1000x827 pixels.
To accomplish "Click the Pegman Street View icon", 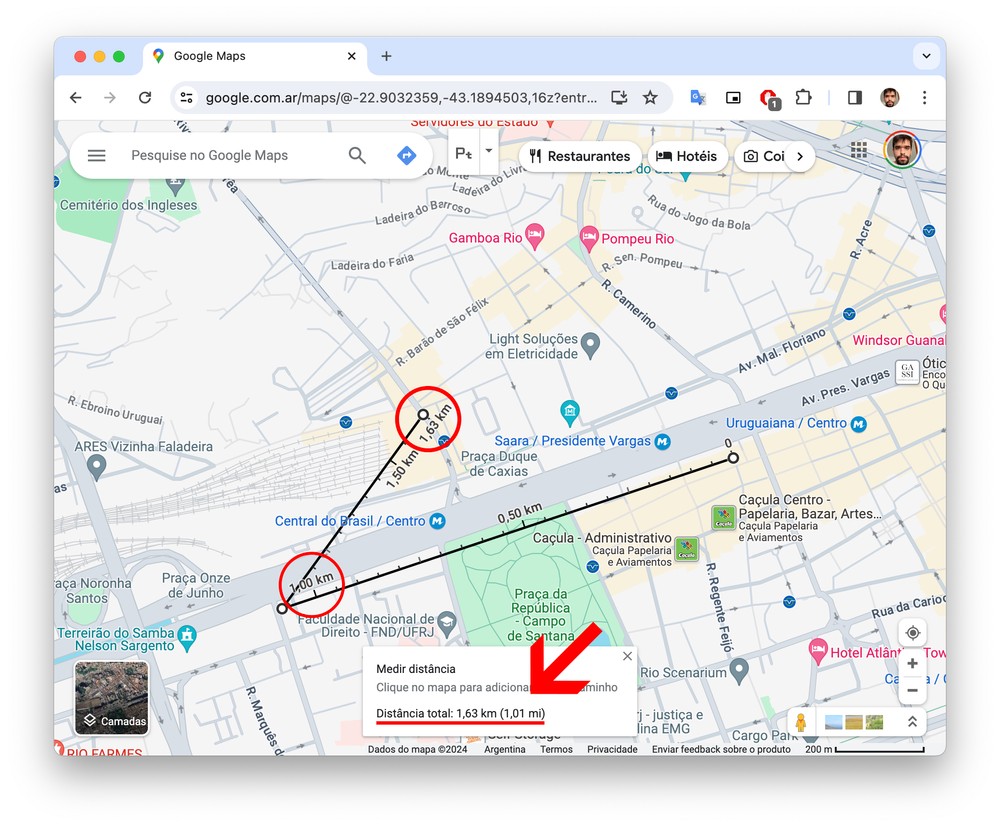I will (x=800, y=722).
